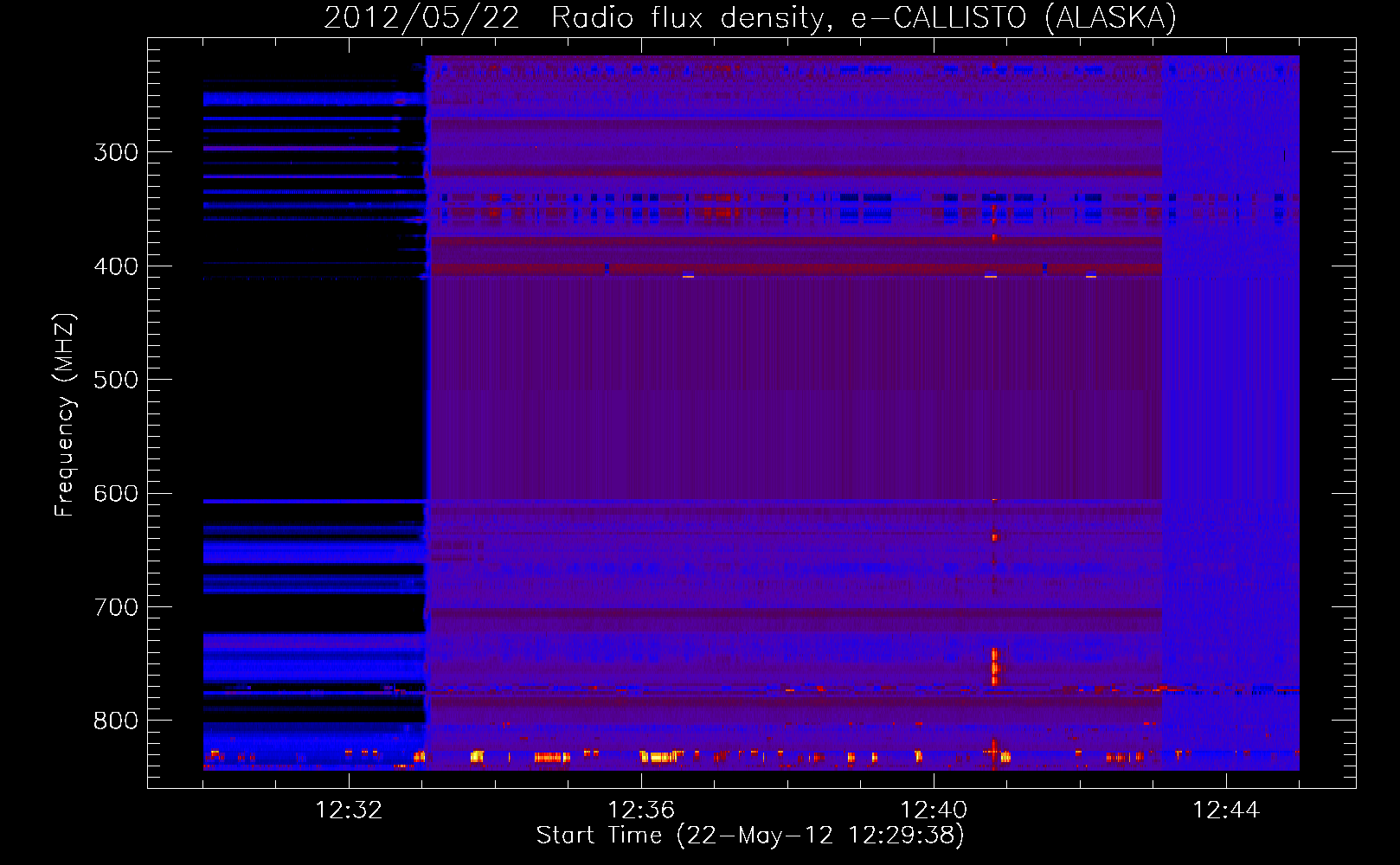The height and width of the screenshot is (865, 1400).
Task: Click the 'Start Time (22-May-12 12:29:38)' axis label
Action: (x=750, y=835)
